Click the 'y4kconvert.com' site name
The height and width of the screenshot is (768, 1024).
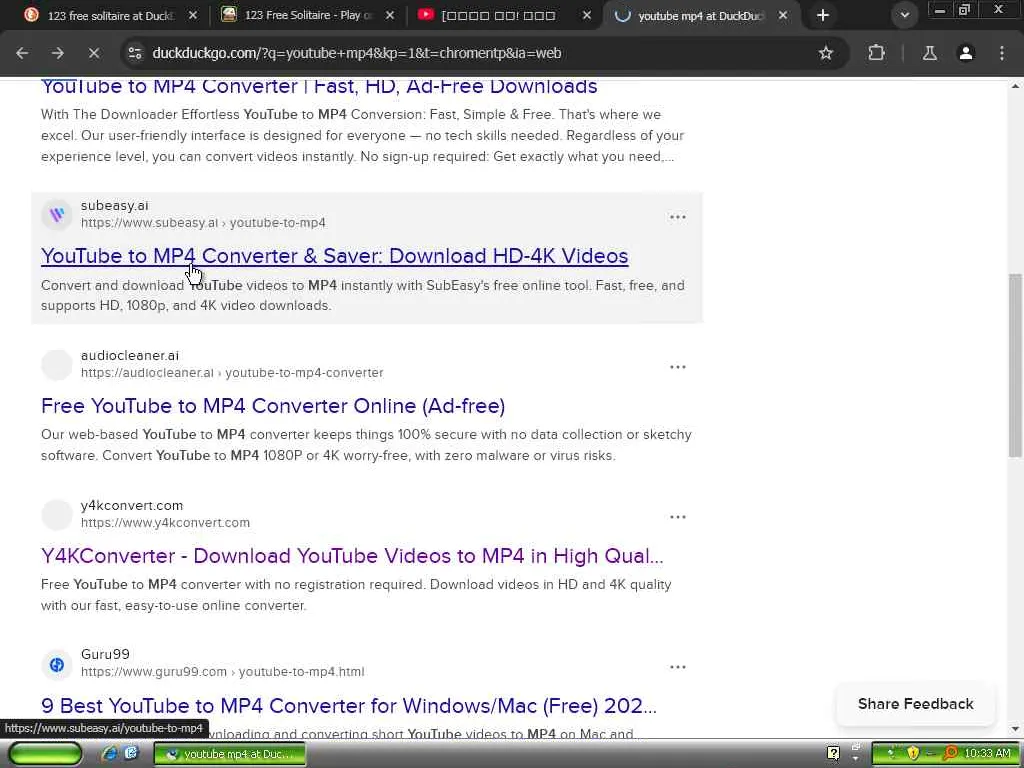pos(132,505)
